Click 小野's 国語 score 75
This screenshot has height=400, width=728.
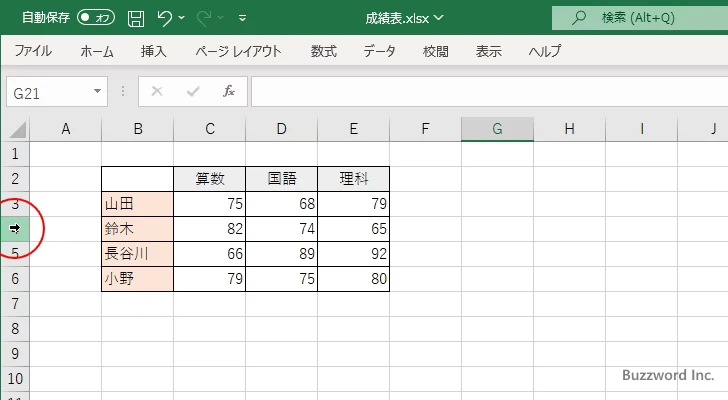tap(281, 279)
